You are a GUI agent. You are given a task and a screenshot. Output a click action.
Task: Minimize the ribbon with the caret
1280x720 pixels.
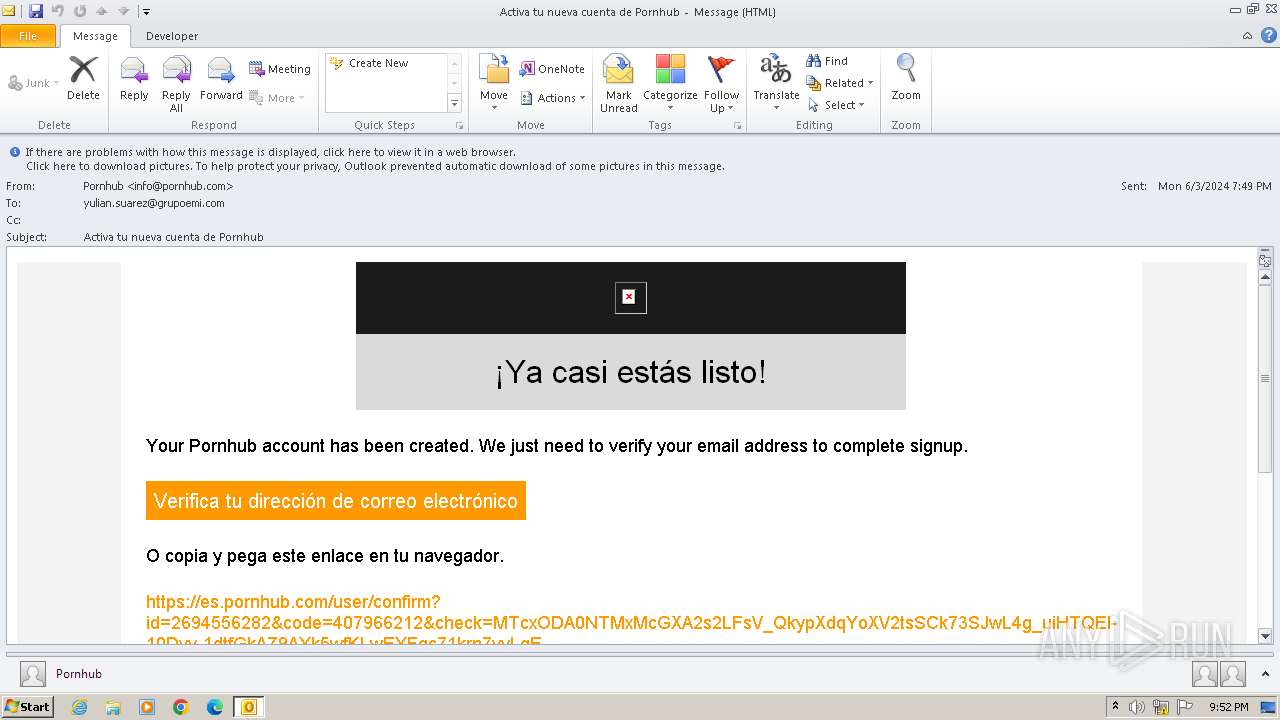click(1247, 36)
